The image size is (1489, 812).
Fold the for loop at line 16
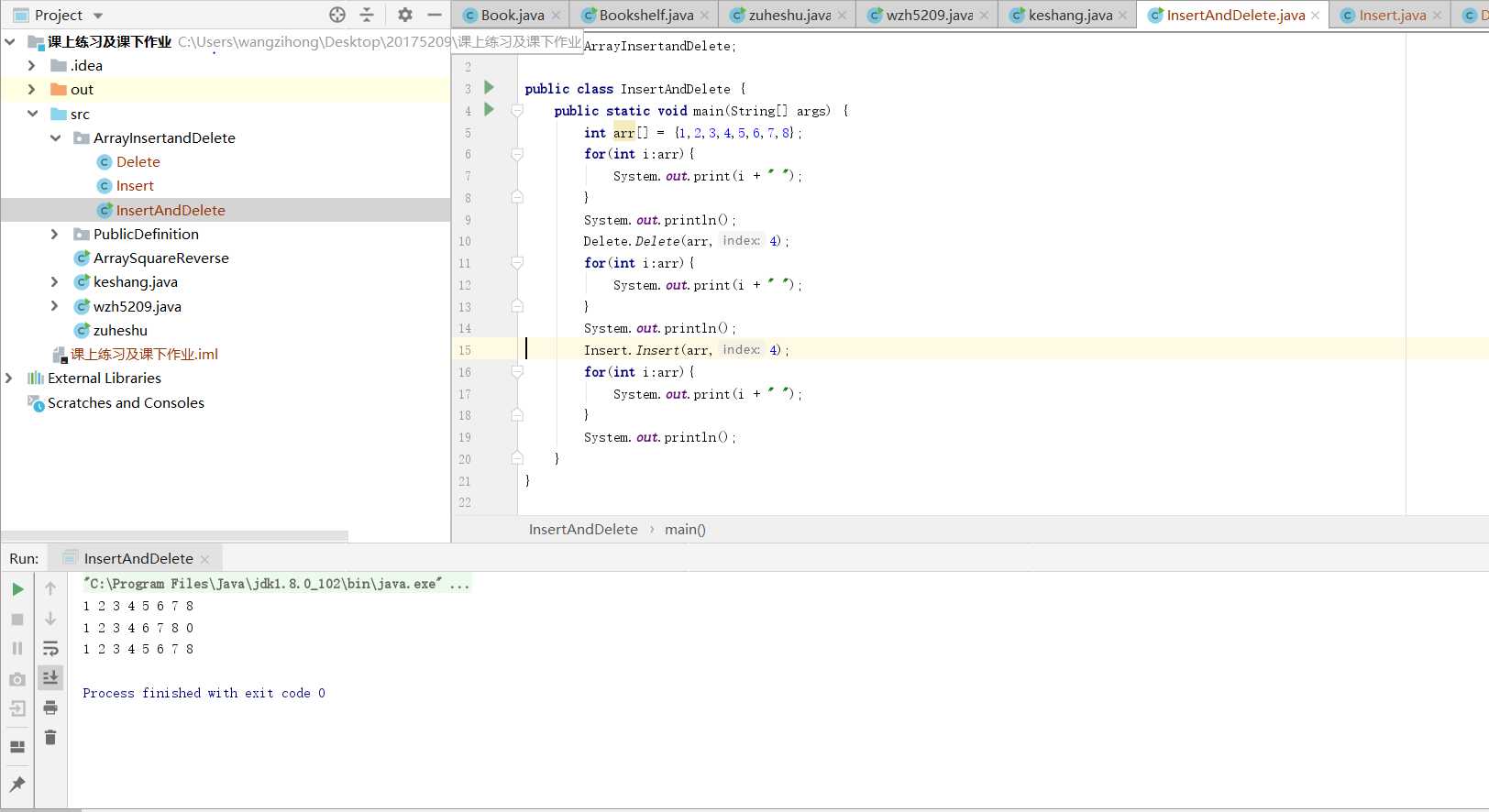point(517,372)
